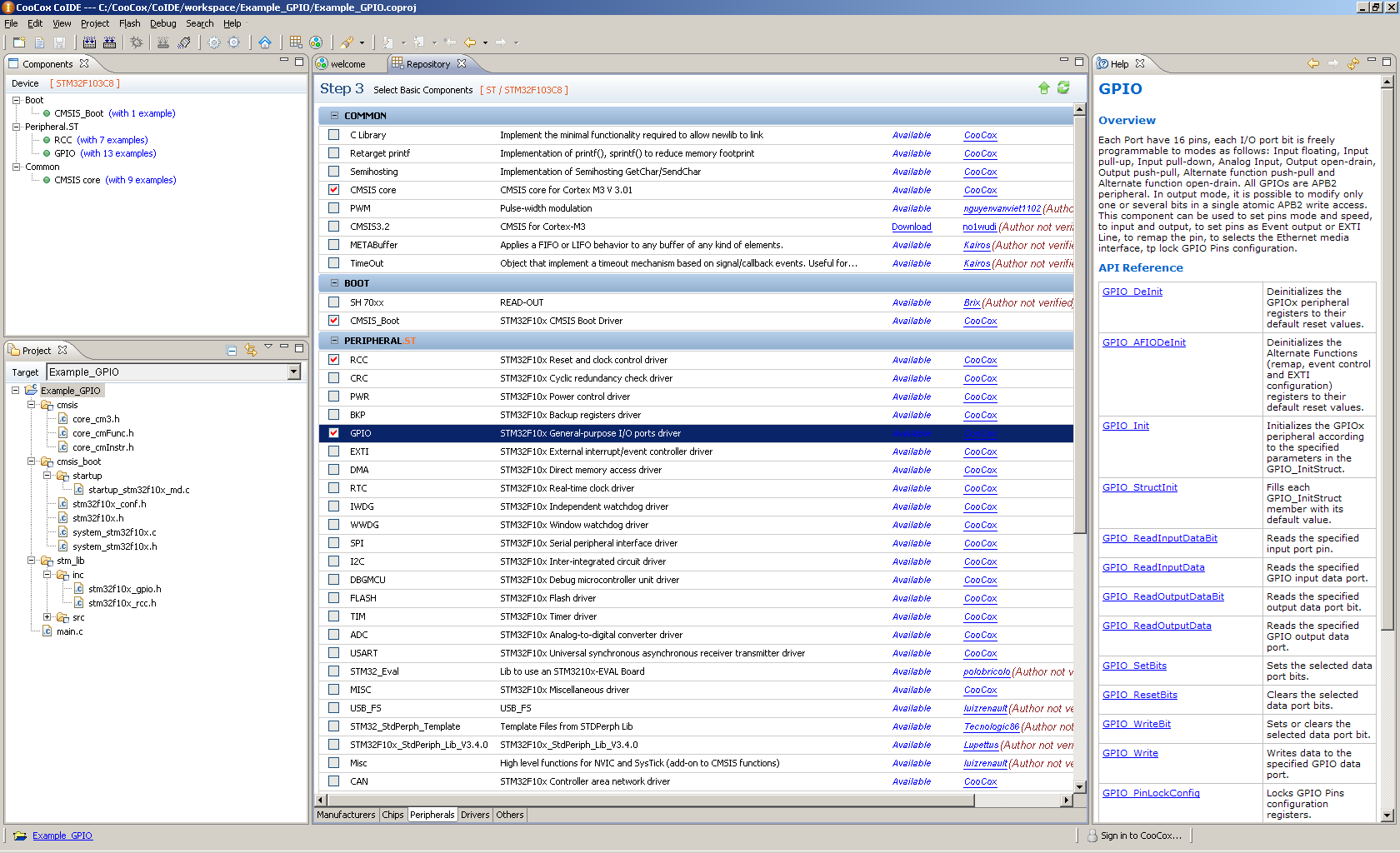Click the Repository horizontal scrollbar
This screenshot has height=853, width=1400.
650,801
